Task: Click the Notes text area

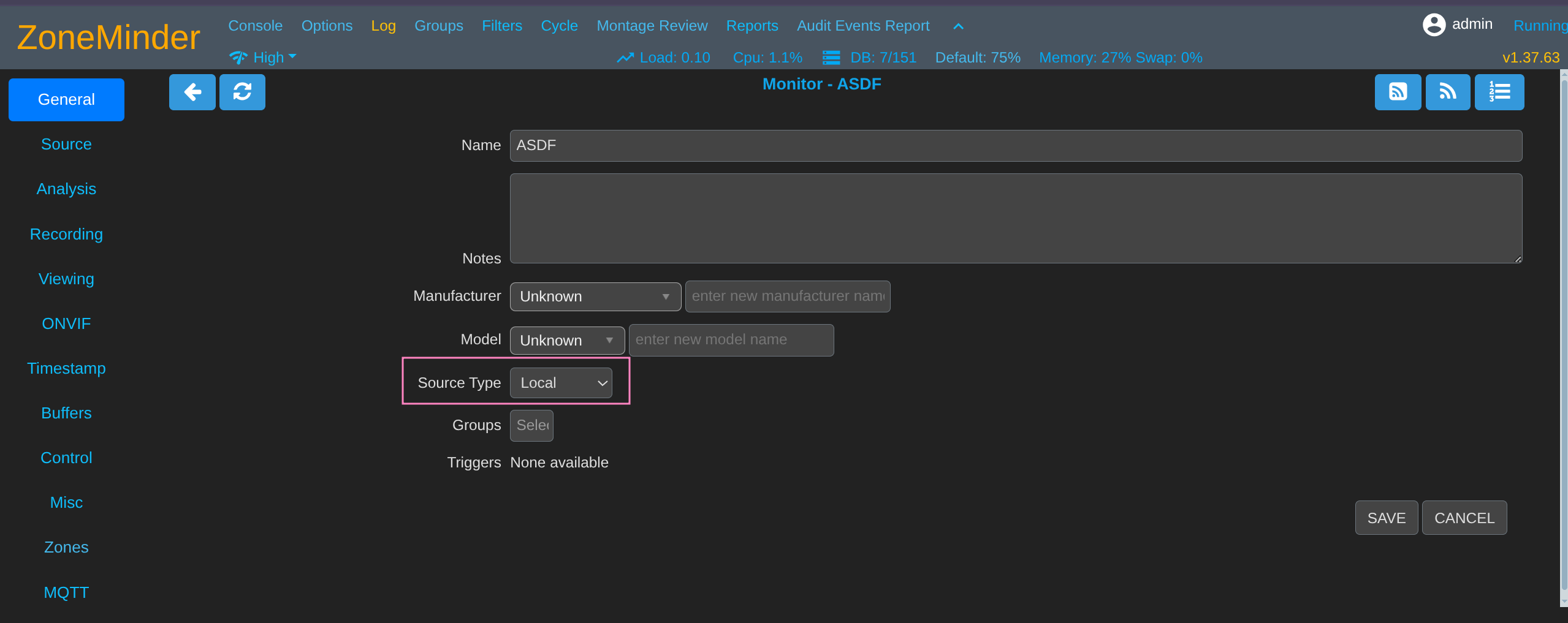Action: [x=1015, y=219]
